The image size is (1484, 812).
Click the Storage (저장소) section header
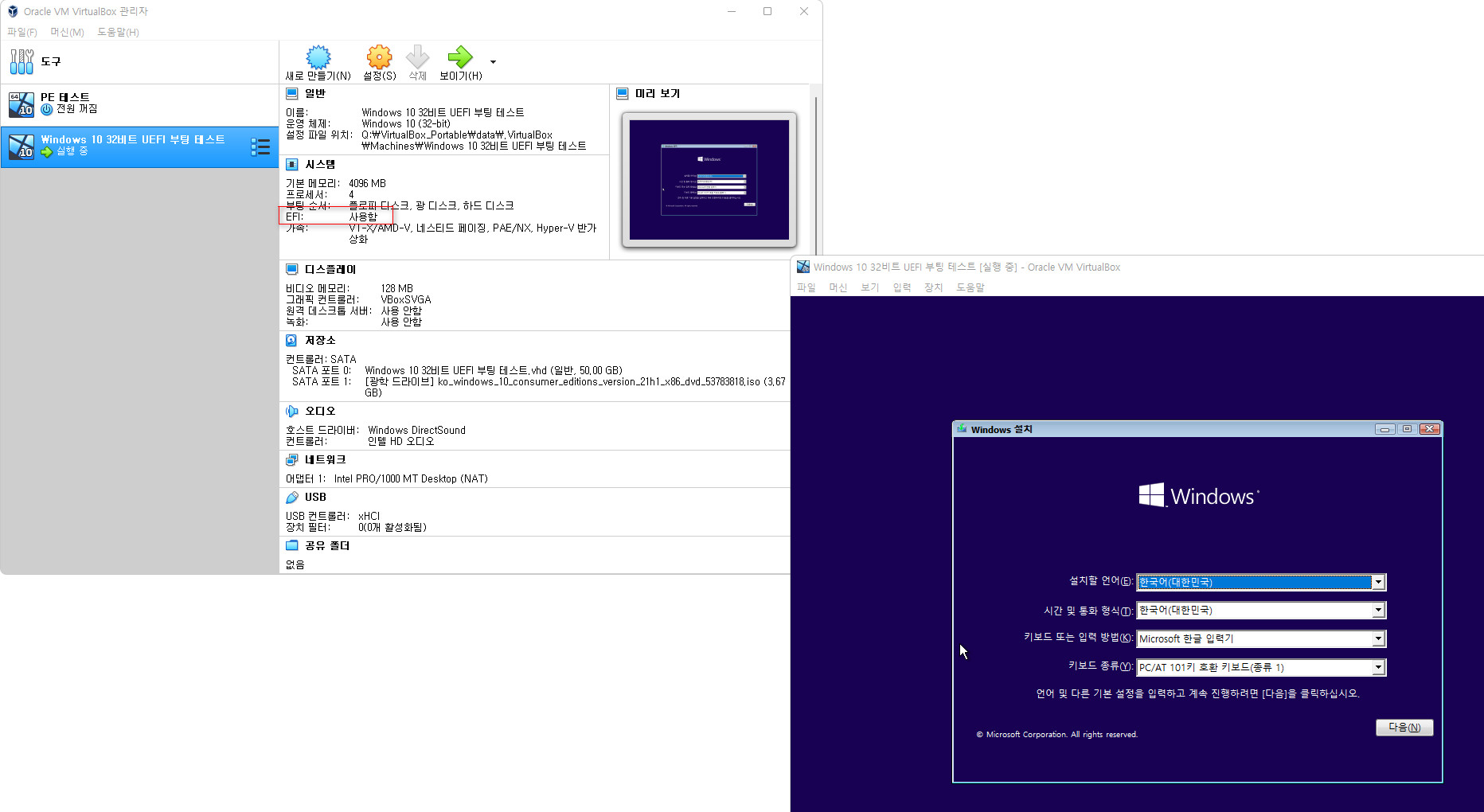320,340
